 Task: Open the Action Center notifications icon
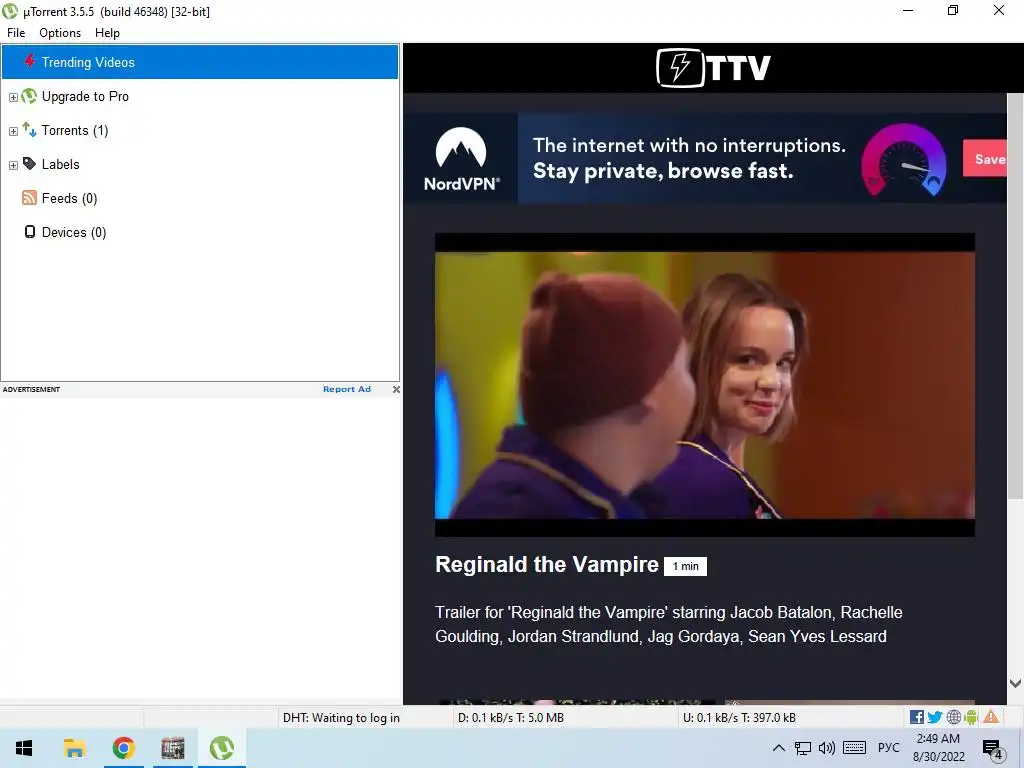(993, 748)
